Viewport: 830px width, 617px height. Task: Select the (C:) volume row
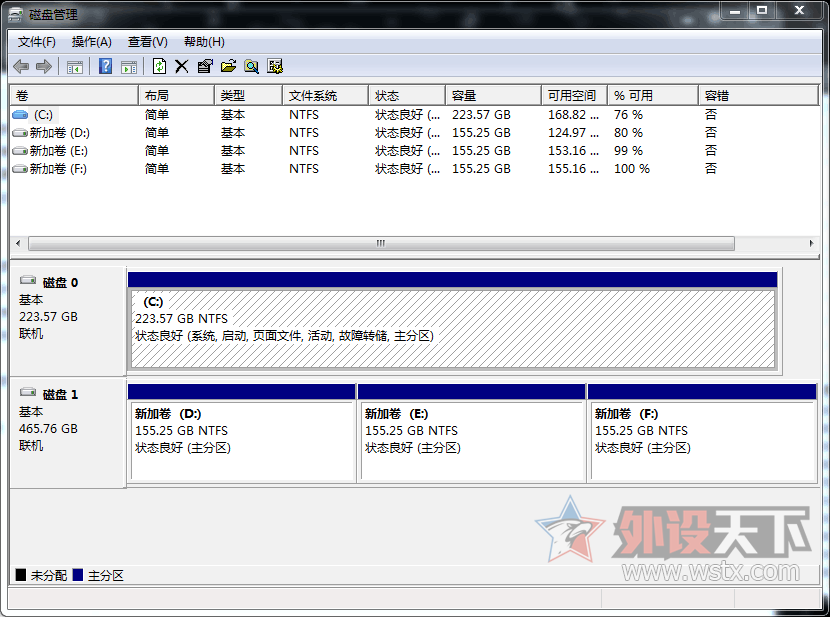[414, 115]
